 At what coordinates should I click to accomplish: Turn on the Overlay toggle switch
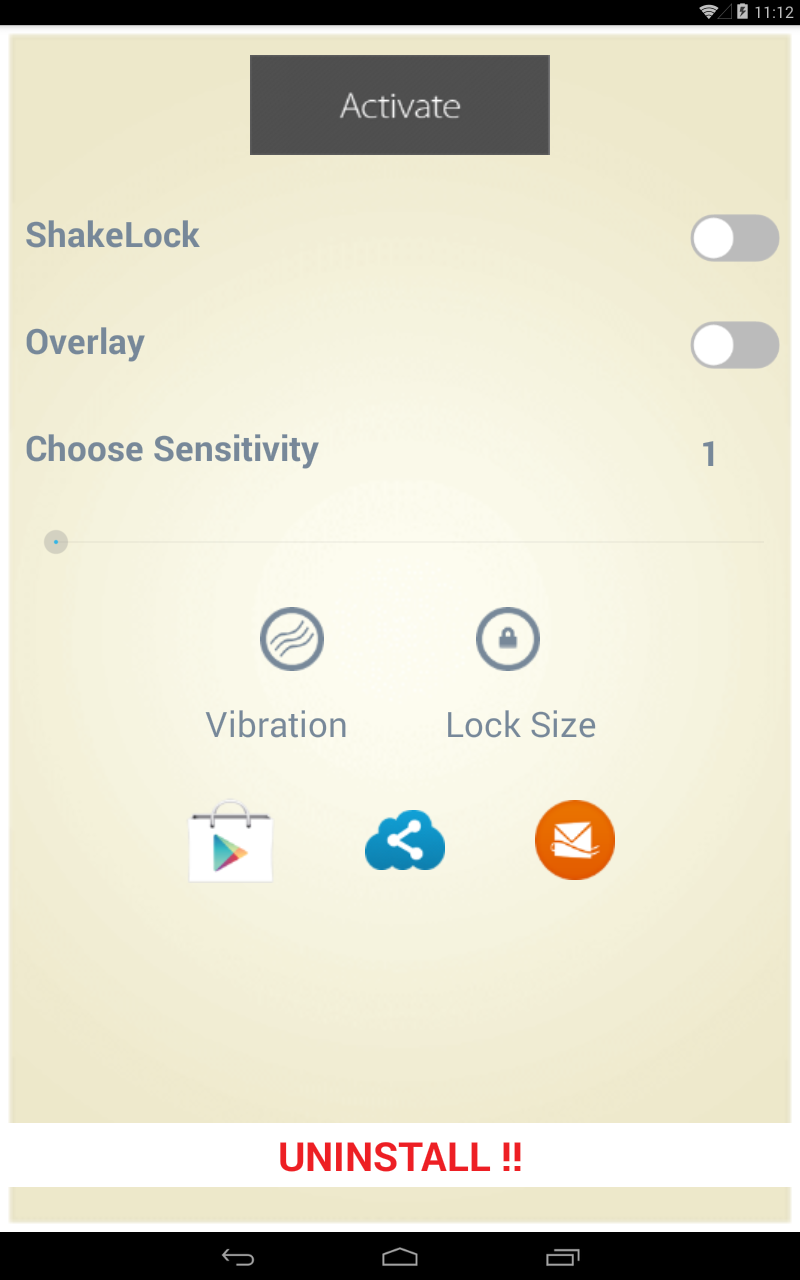pos(734,345)
